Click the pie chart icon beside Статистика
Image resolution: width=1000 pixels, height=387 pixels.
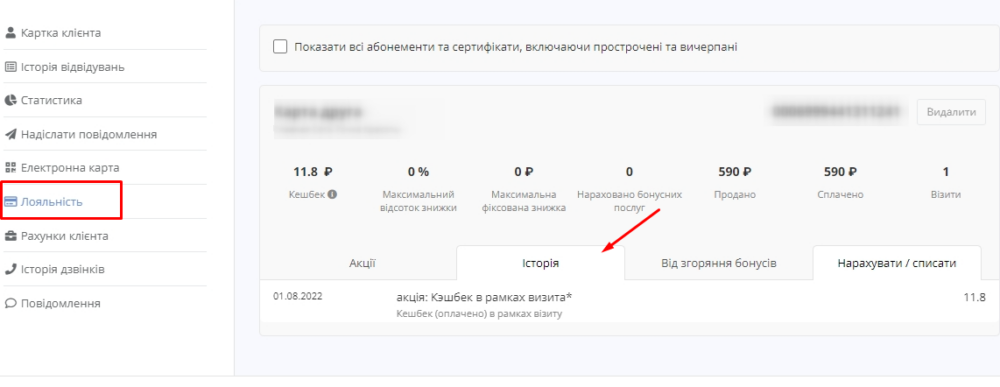pyautogui.click(x=10, y=101)
